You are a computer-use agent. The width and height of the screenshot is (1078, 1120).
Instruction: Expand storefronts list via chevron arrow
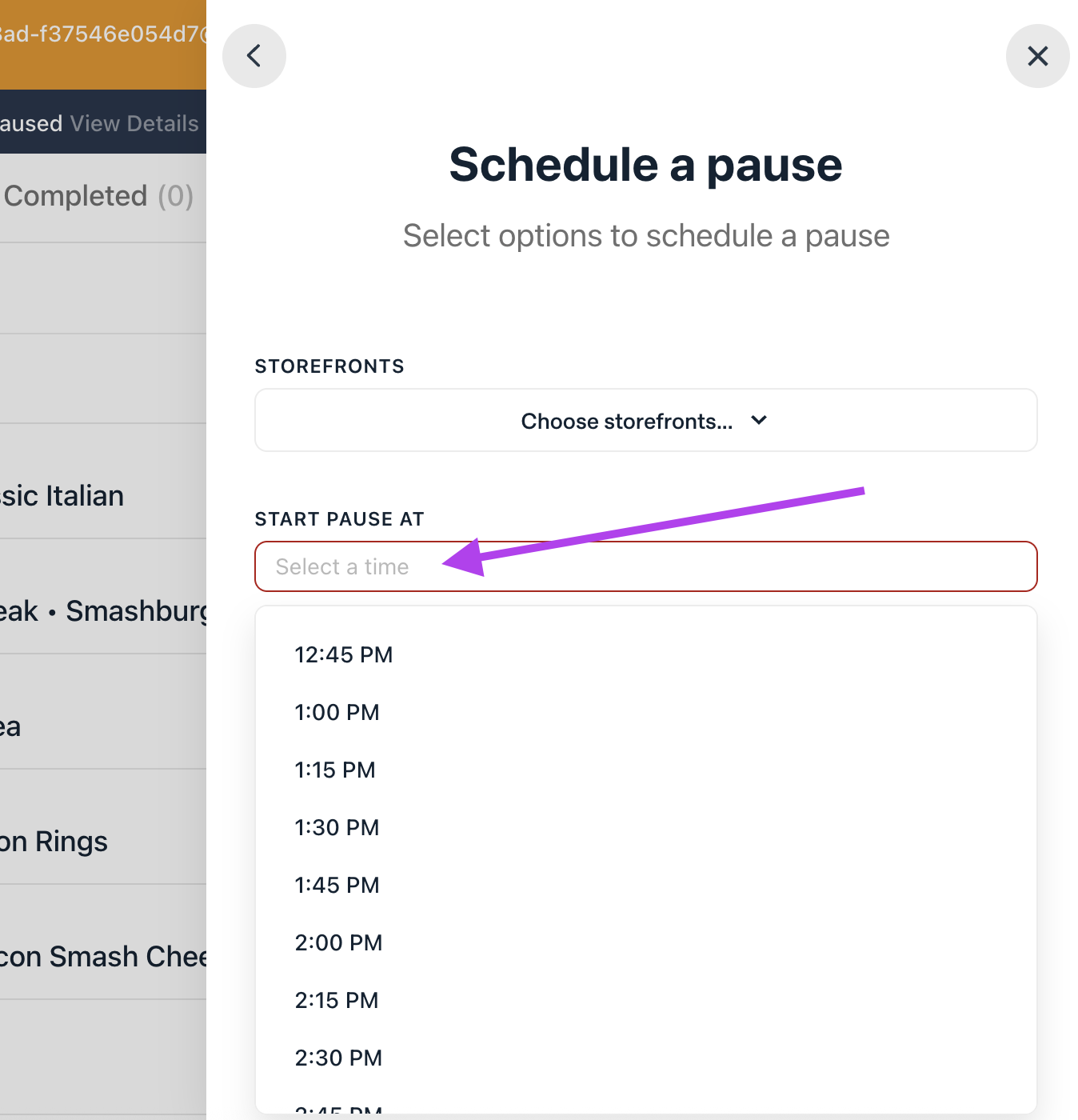(x=759, y=420)
